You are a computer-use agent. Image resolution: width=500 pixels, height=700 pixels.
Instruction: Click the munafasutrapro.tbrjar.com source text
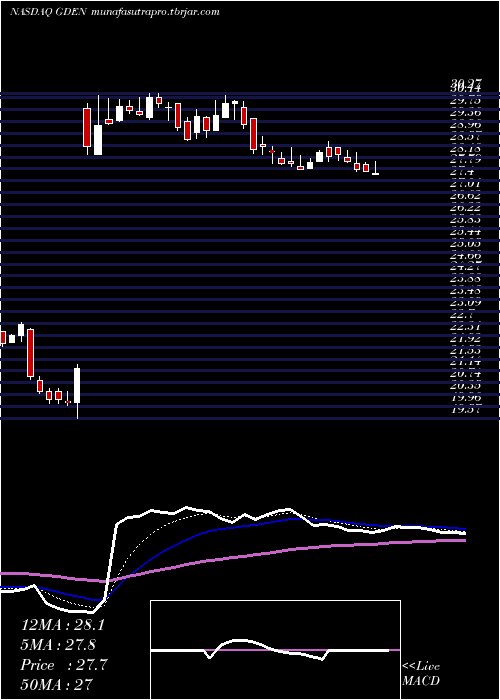pyautogui.click(x=155, y=12)
